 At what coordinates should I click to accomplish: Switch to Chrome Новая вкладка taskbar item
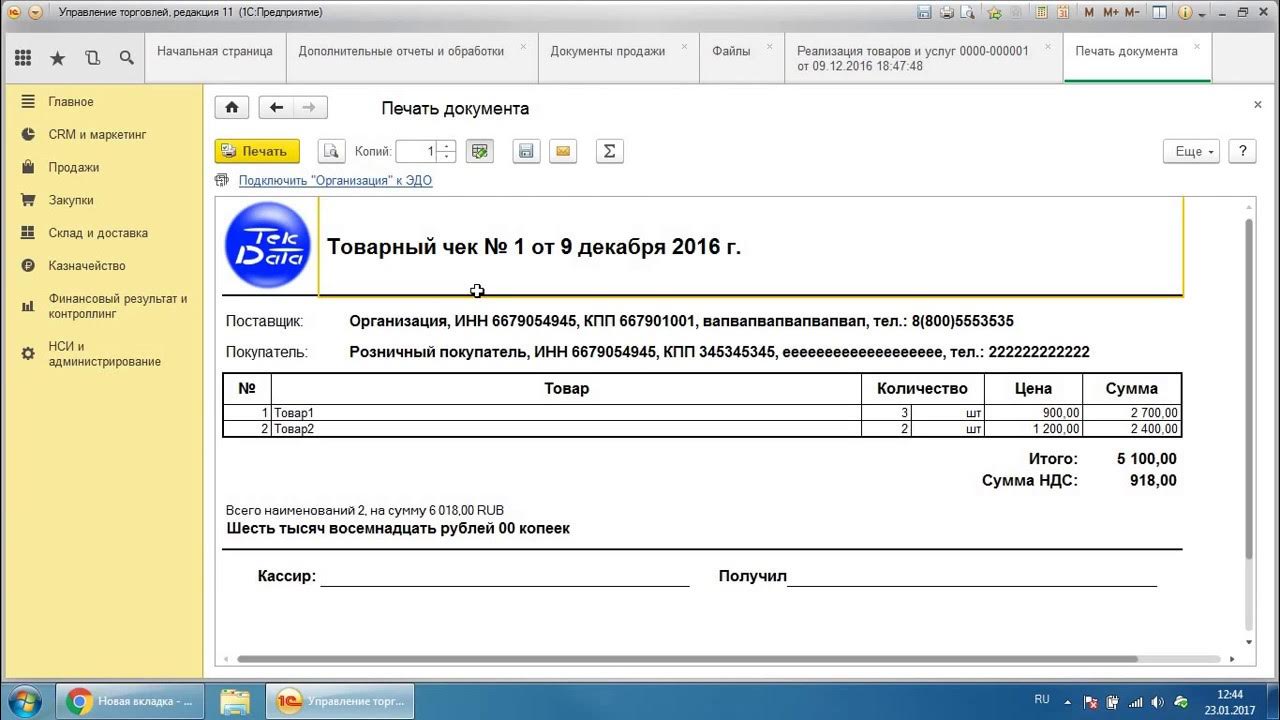click(x=130, y=701)
